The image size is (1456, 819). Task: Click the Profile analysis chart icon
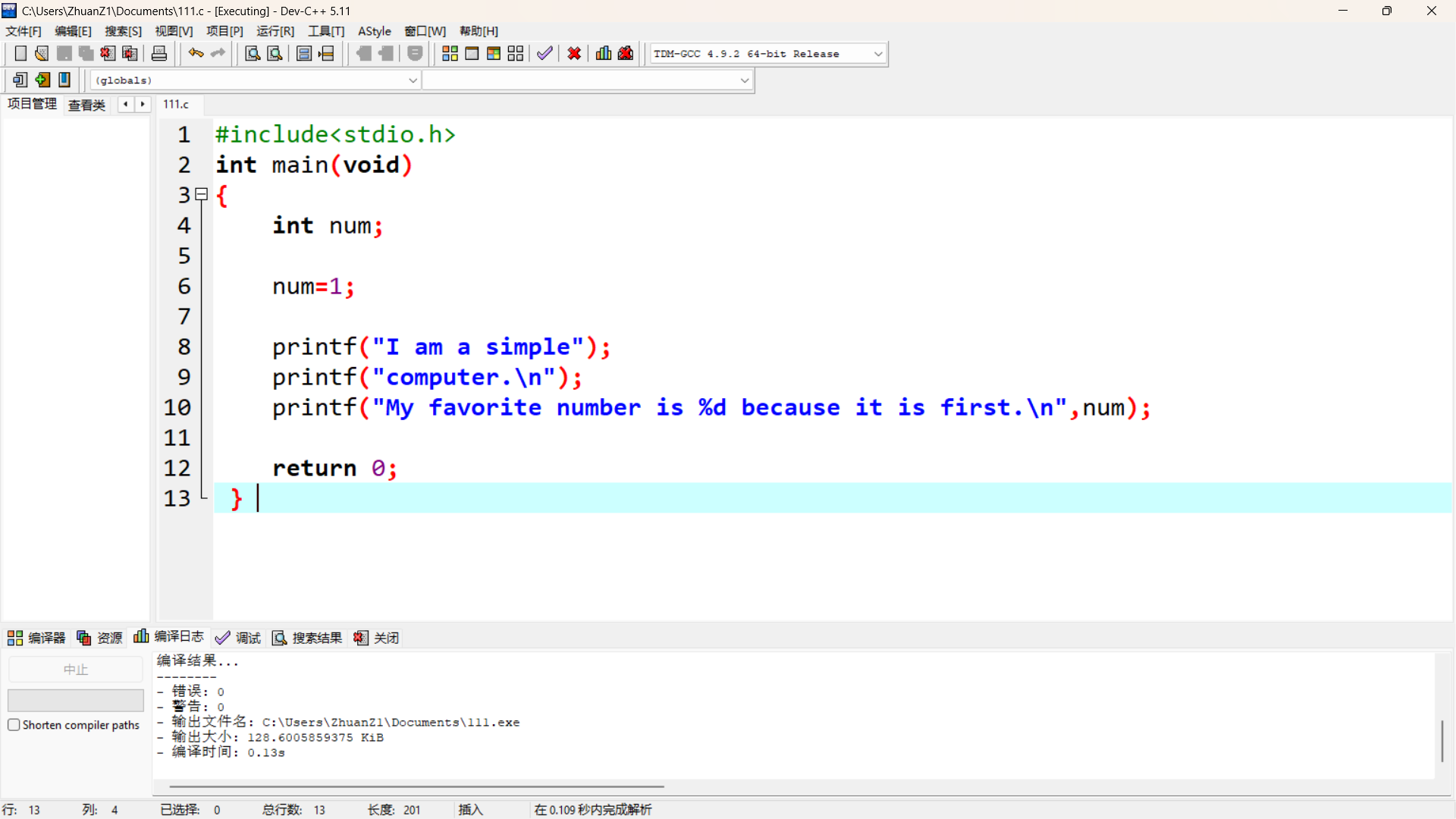point(604,53)
